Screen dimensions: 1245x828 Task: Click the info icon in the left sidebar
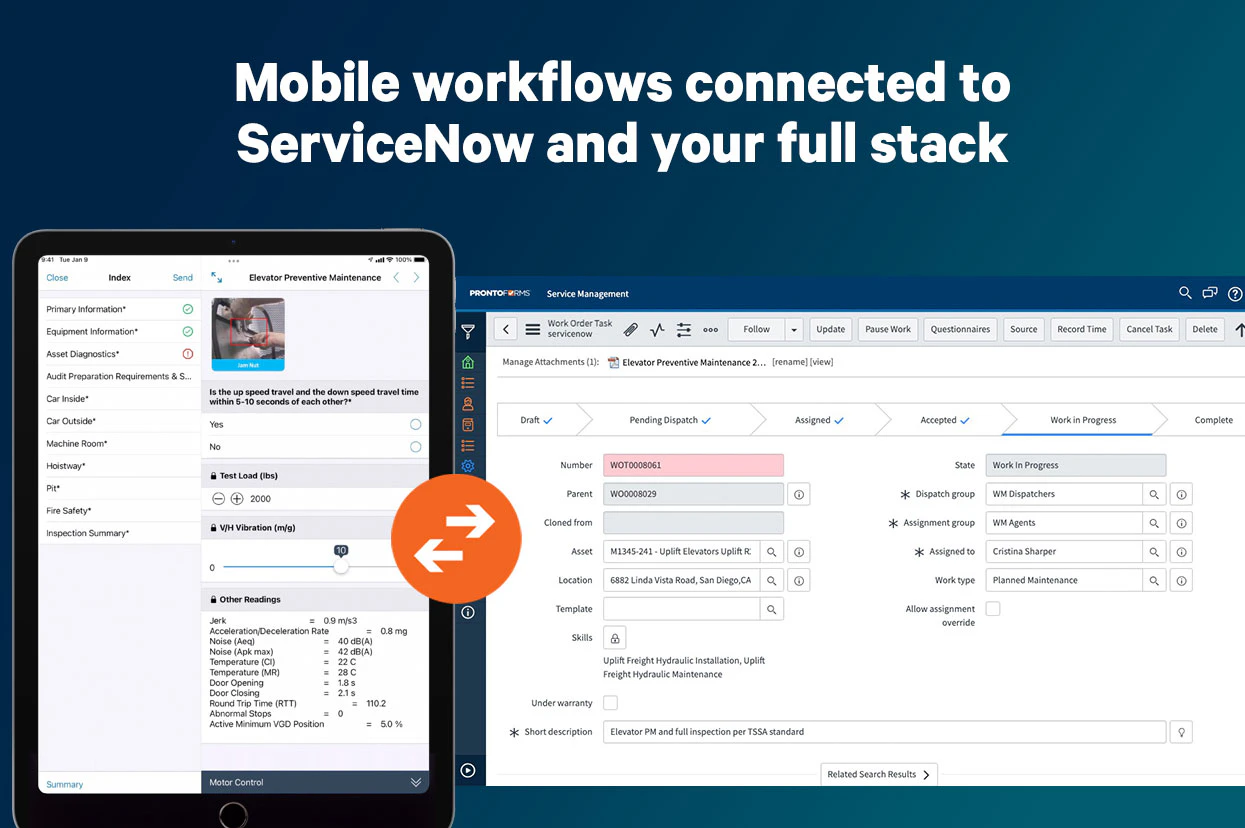pyautogui.click(x=468, y=612)
